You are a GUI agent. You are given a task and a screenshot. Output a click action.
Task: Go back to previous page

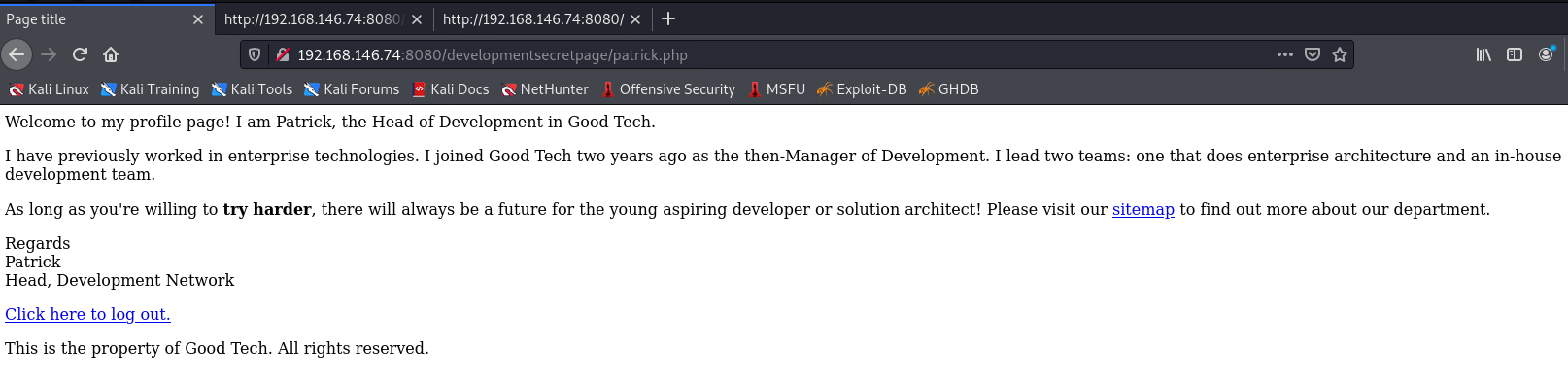(17, 54)
